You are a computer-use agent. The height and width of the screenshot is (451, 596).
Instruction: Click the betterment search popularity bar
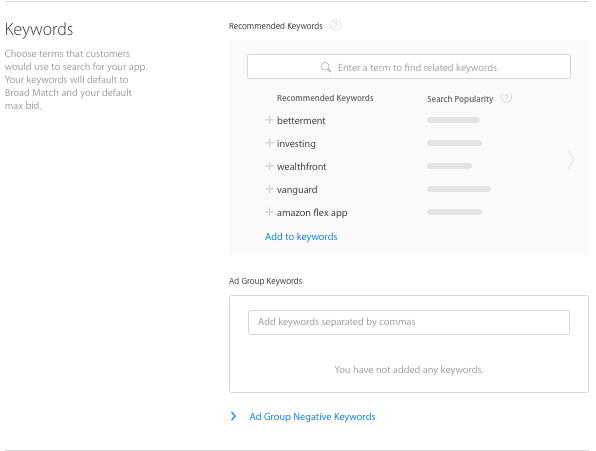[x=453, y=120]
